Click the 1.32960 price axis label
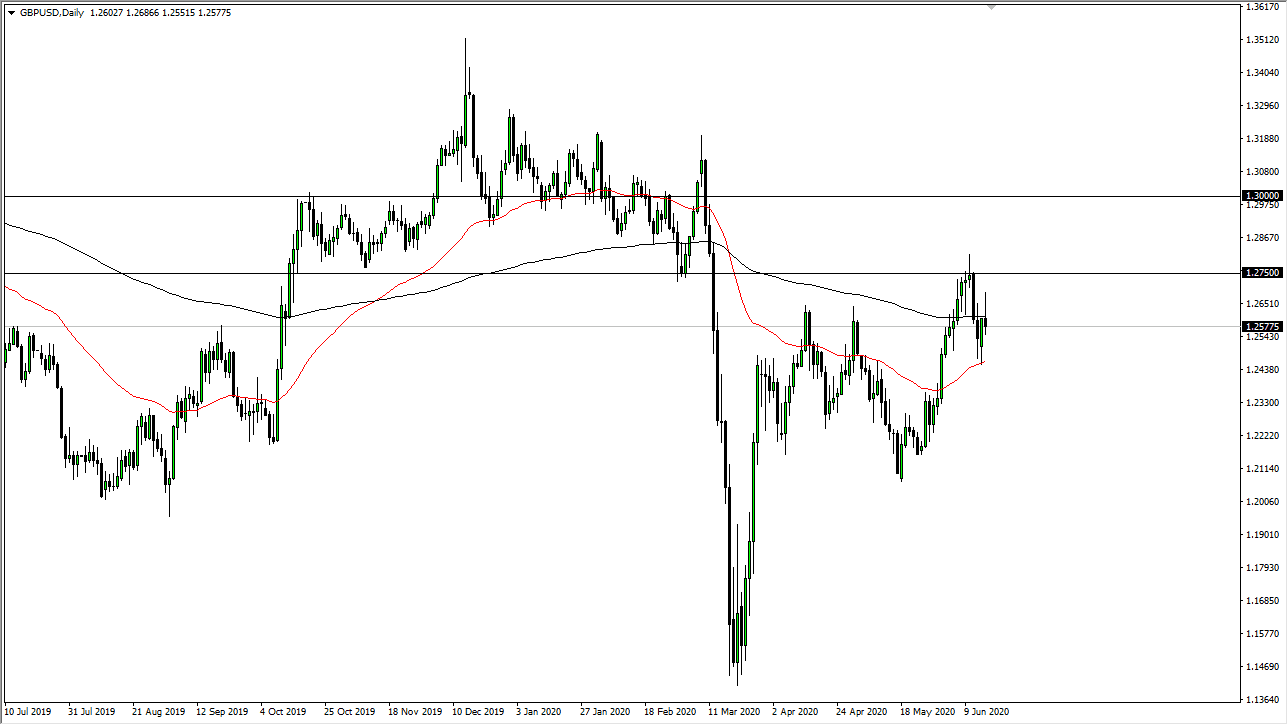Screen dimensions: 1288x725 point(1262,106)
